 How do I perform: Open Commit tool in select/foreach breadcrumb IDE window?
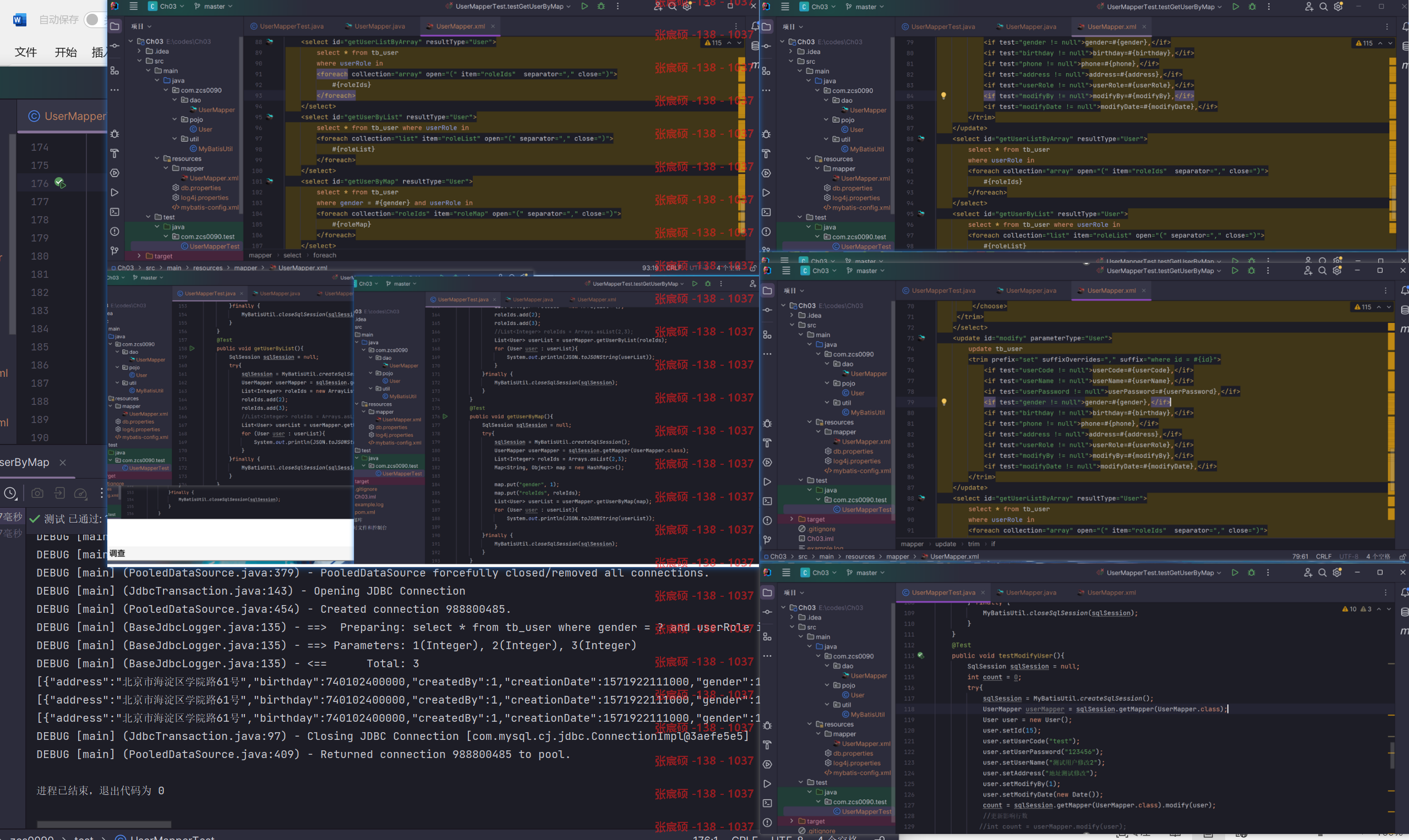coord(115,46)
